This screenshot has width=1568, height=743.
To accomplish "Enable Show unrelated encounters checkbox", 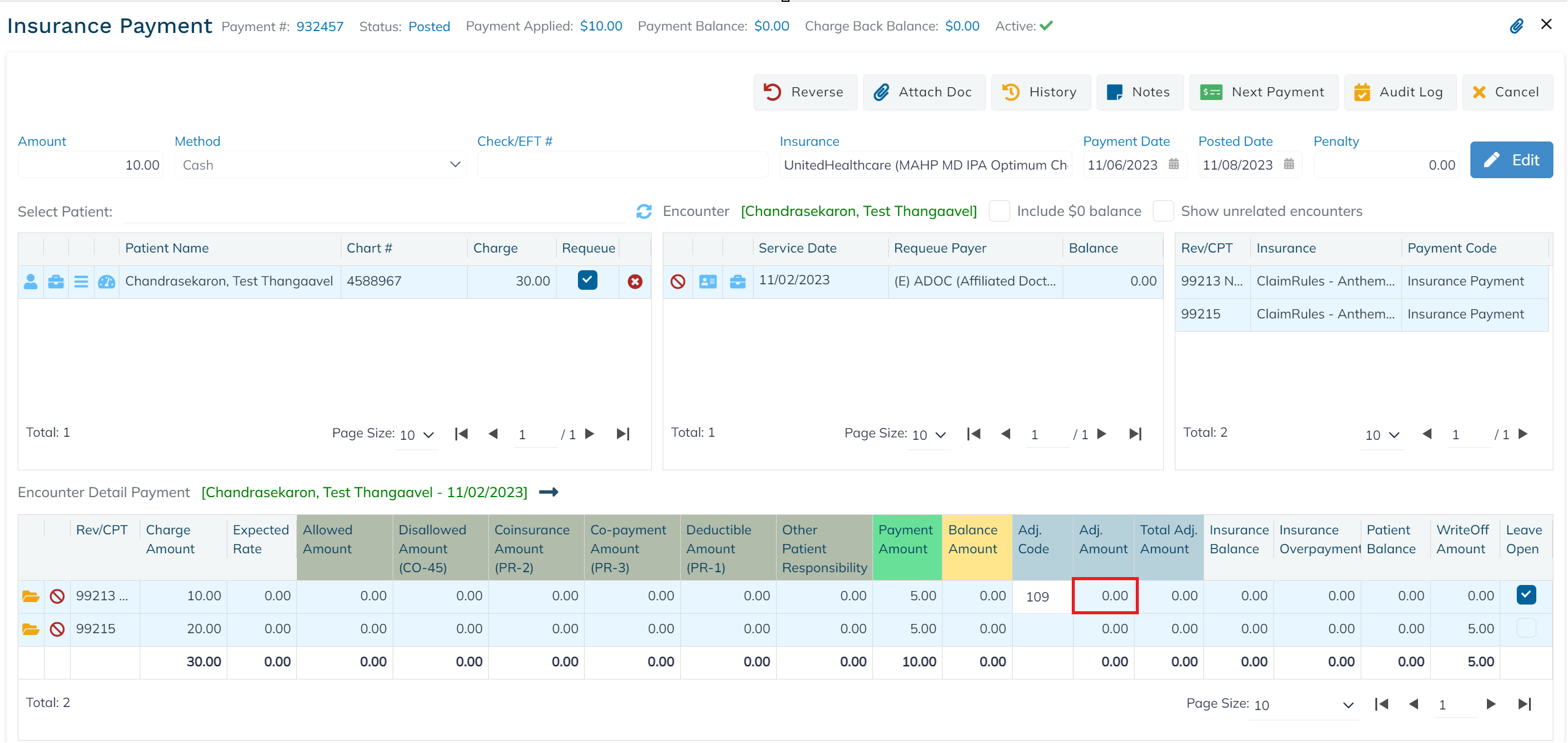I will click(1163, 211).
